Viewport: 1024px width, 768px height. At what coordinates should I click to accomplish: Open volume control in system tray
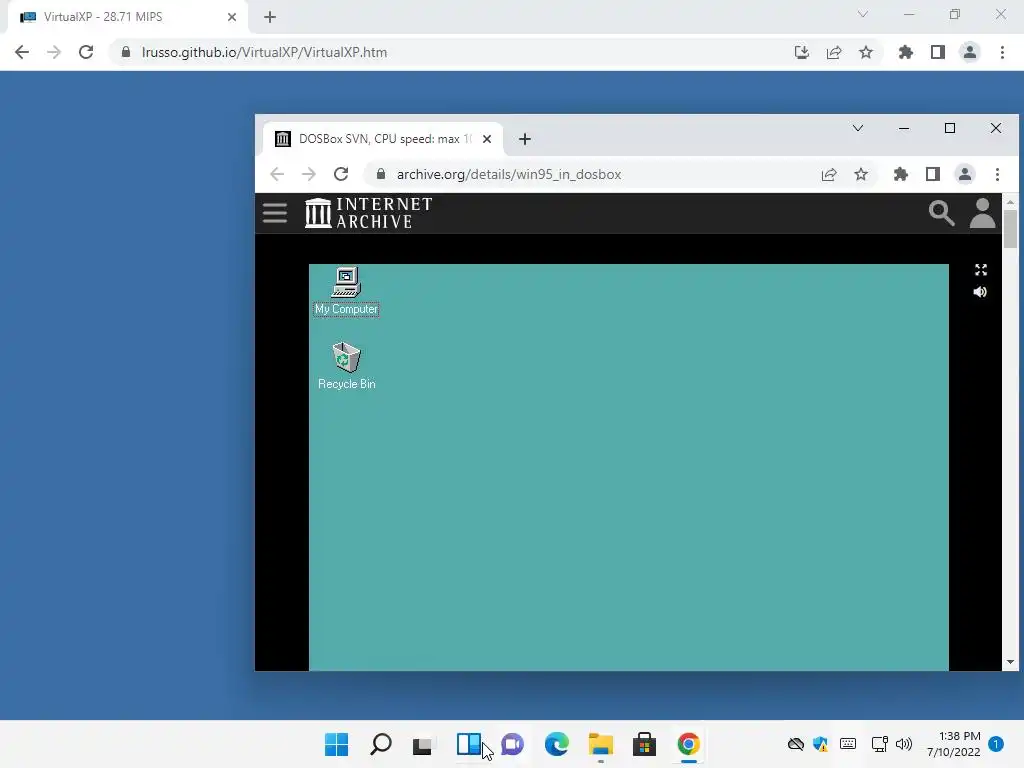point(904,744)
